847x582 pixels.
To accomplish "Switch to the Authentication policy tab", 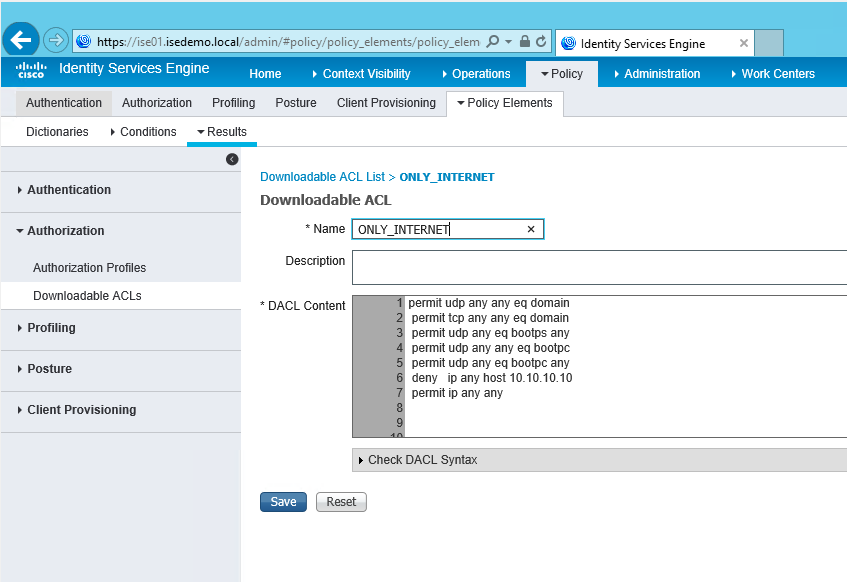I will [x=64, y=103].
